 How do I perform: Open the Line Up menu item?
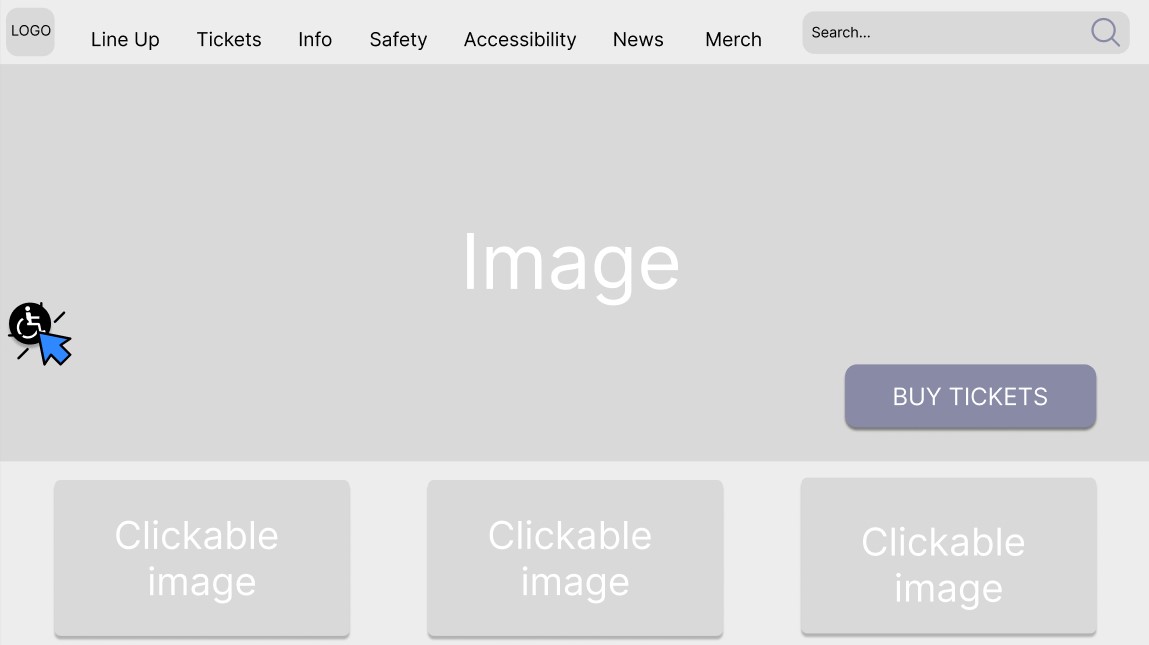tap(125, 40)
